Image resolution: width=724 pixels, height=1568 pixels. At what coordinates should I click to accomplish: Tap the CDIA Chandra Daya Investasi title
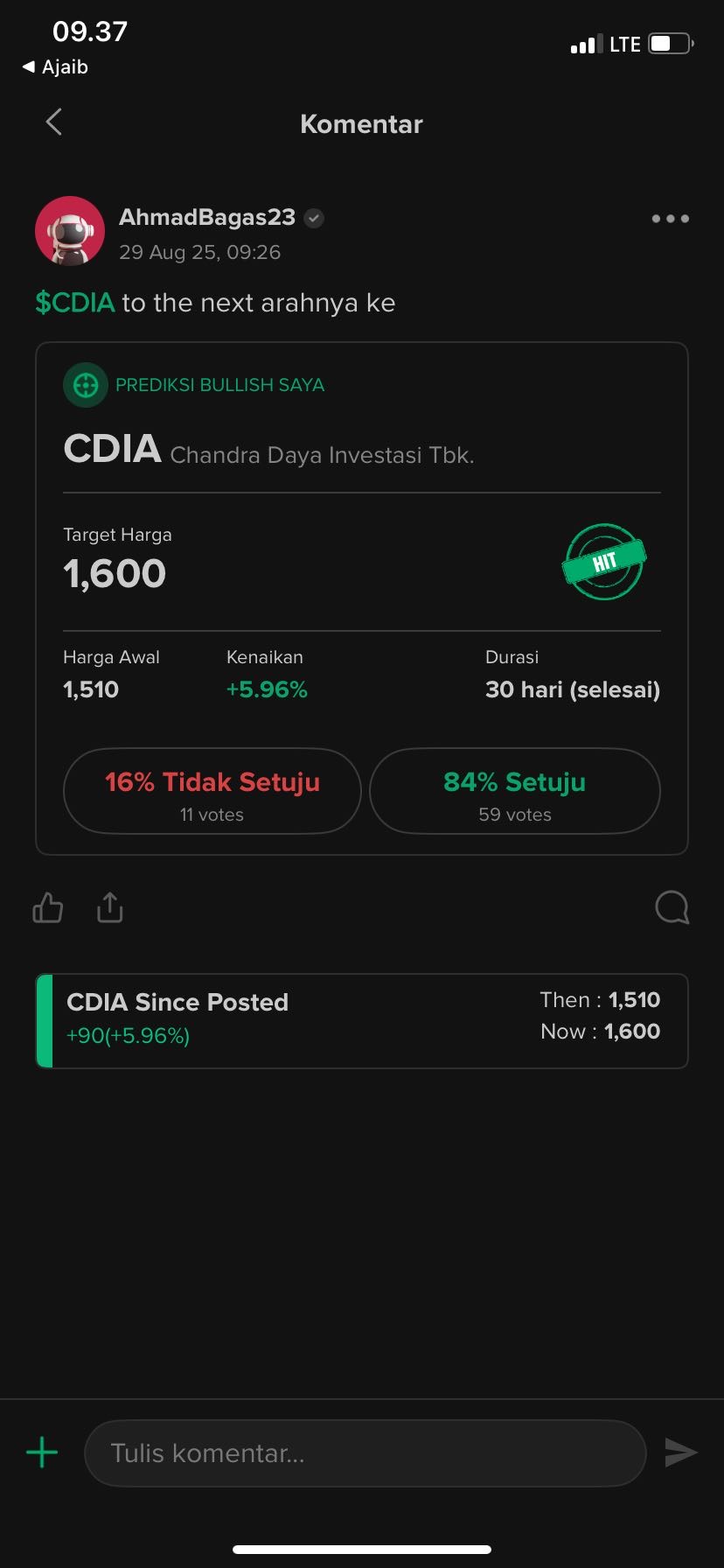268,451
